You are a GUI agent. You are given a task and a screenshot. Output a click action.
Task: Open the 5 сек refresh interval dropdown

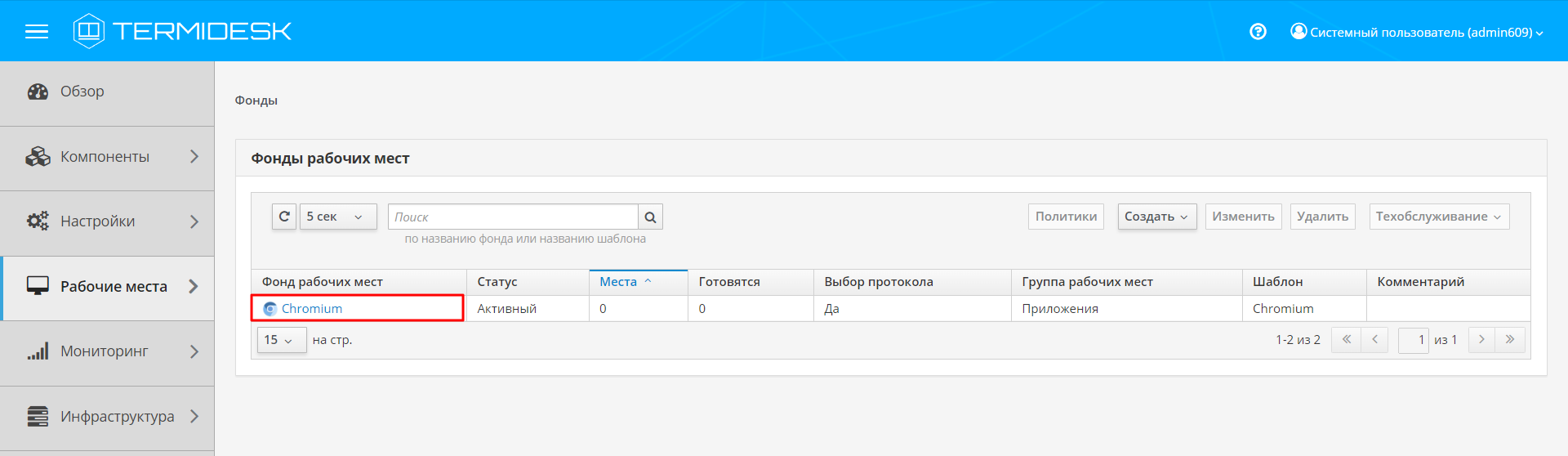(337, 217)
